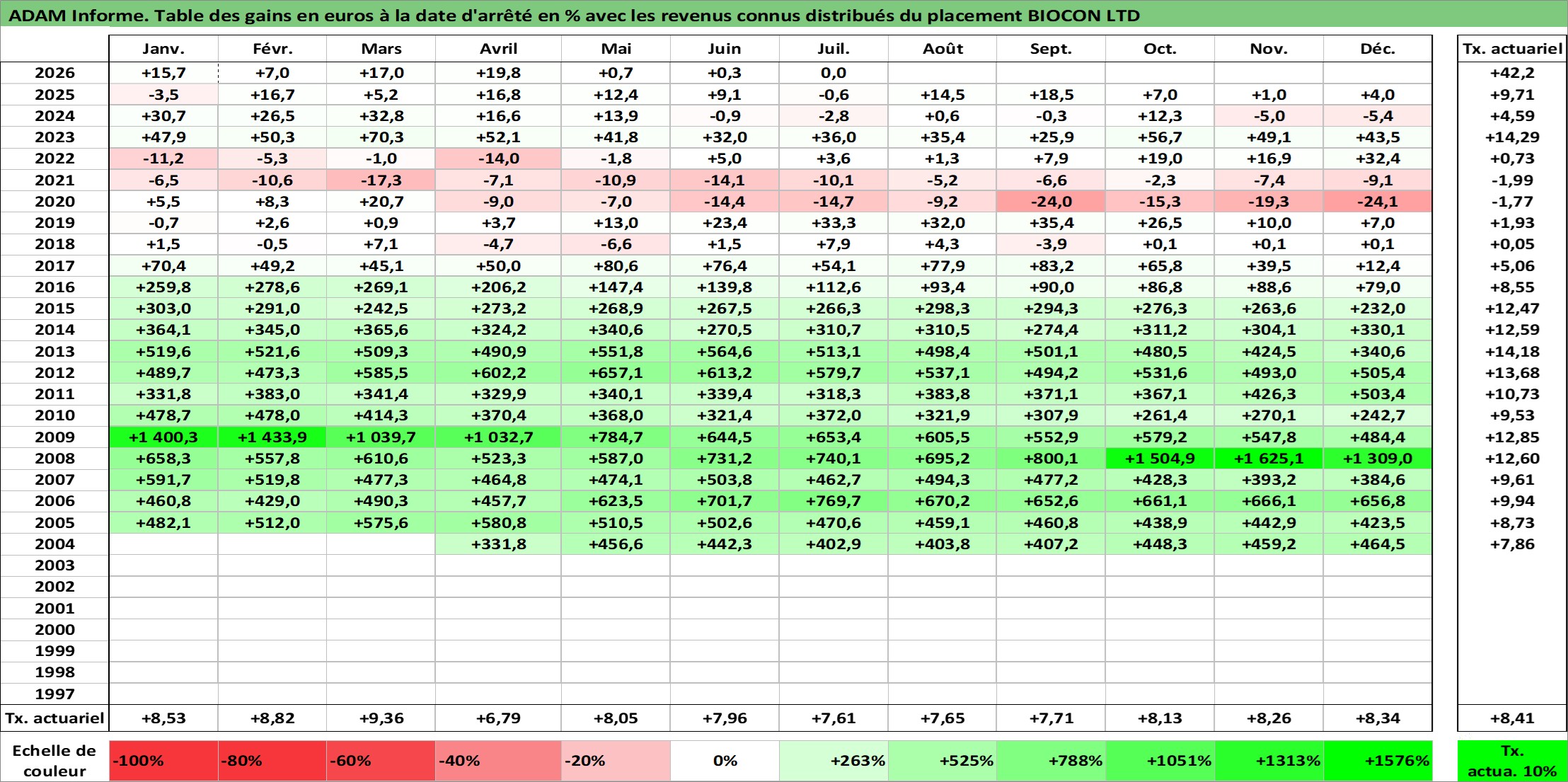Image resolution: width=1568 pixels, height=782 pixels.
Task: Select December 2004 cell +464,5
Action: point(1378,544)
